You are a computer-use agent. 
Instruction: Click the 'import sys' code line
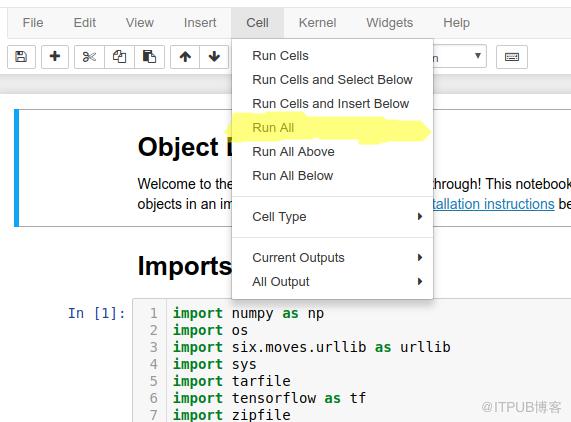click(x=215, y=364)
